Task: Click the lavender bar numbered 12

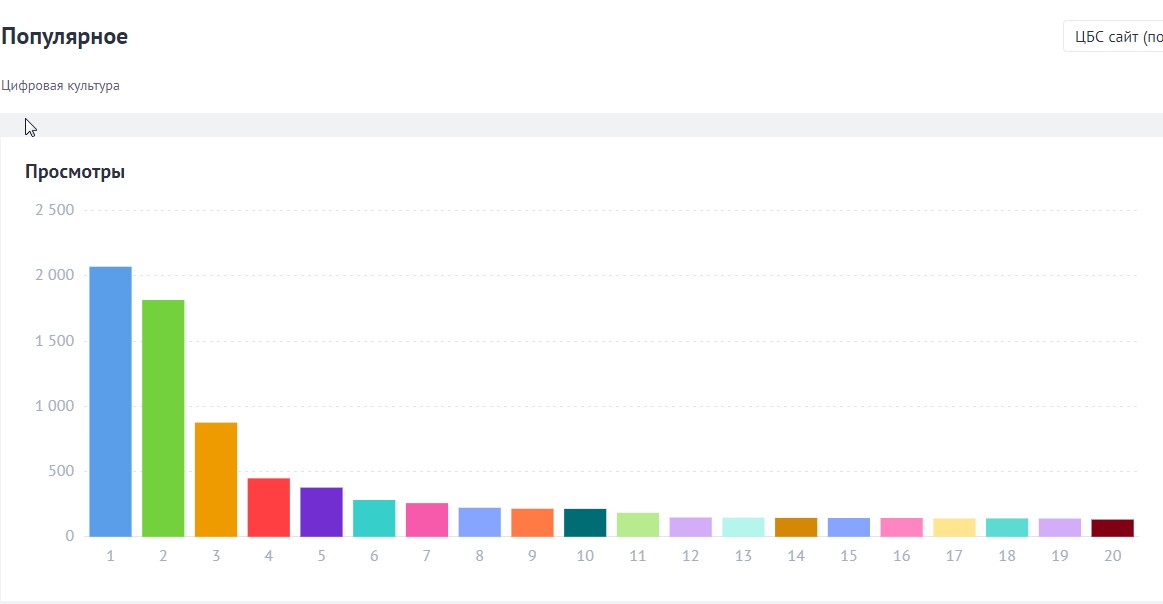Action: (691, 527)
